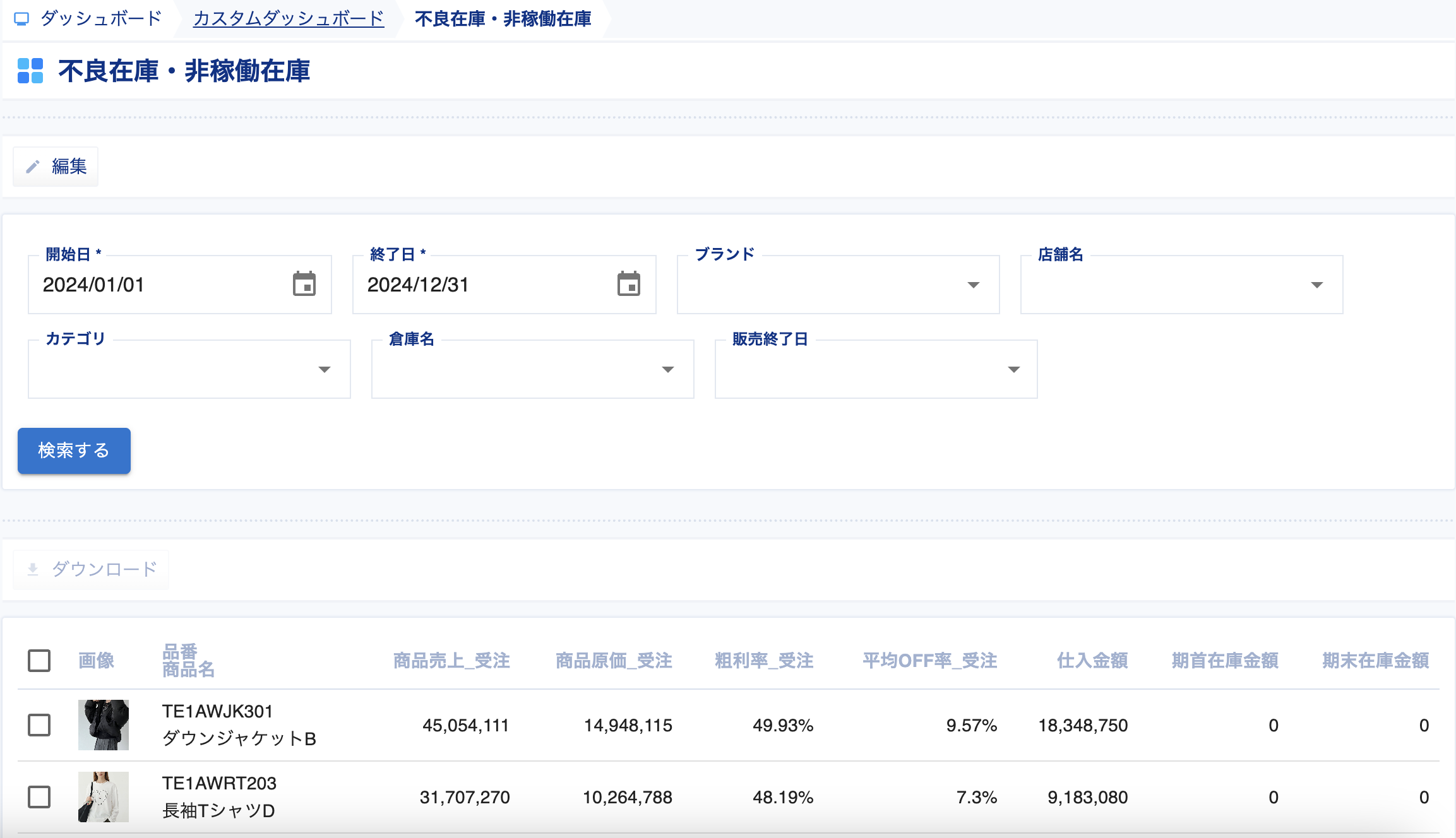This screenshot has height=838, width=1456.
Task: Click the OFF rate value 9.57%
Action: 972,725
